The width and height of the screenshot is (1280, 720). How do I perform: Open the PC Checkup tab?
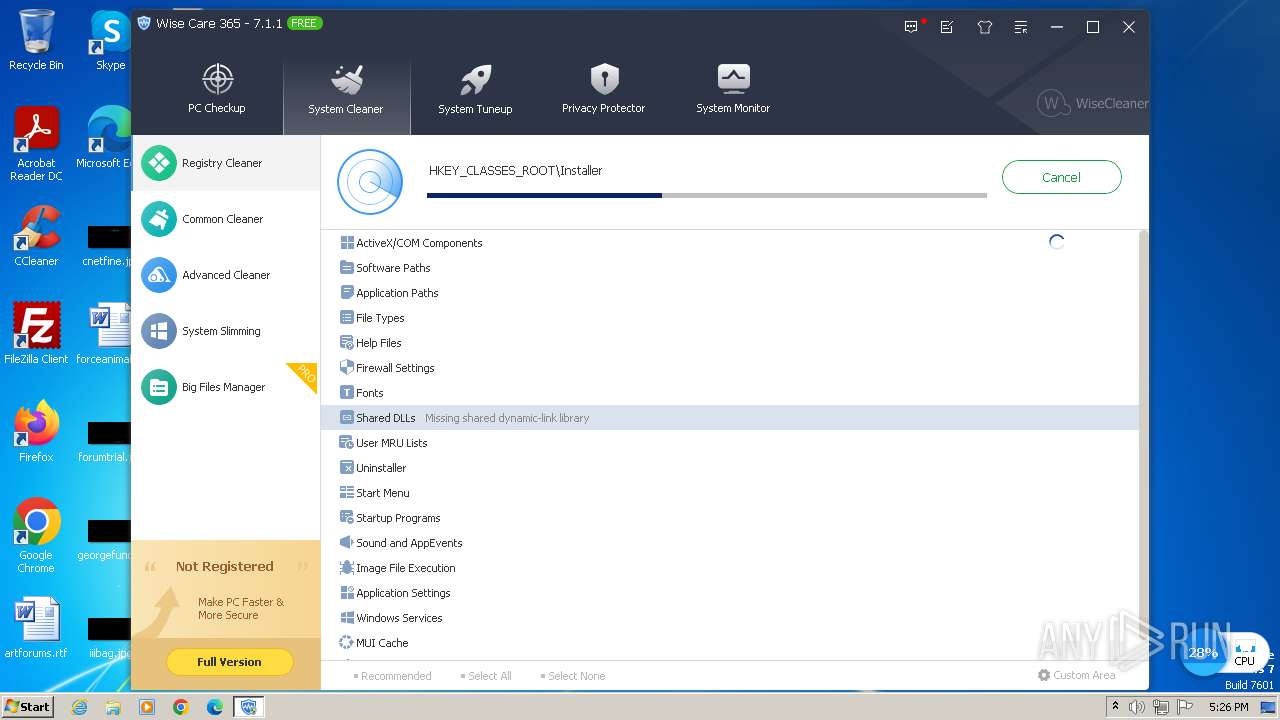(217, 90)
